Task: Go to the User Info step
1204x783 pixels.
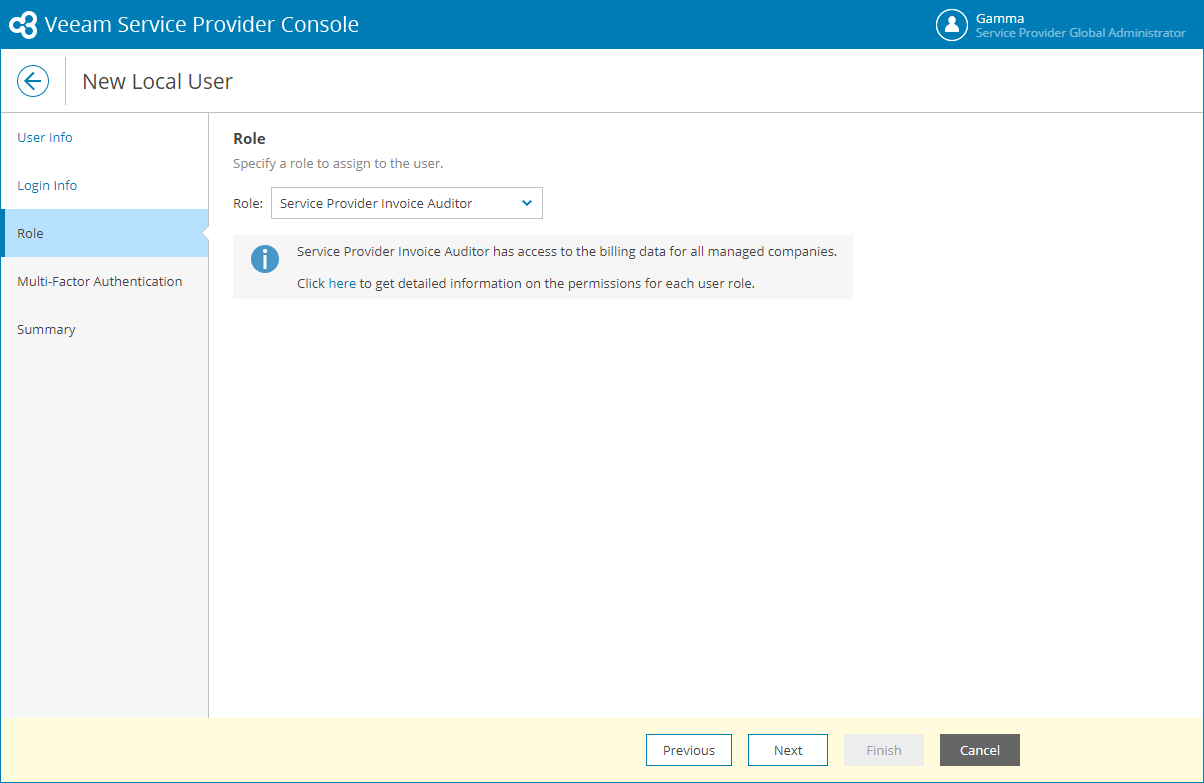Action: pyautogui.click(x=45, y=137)
